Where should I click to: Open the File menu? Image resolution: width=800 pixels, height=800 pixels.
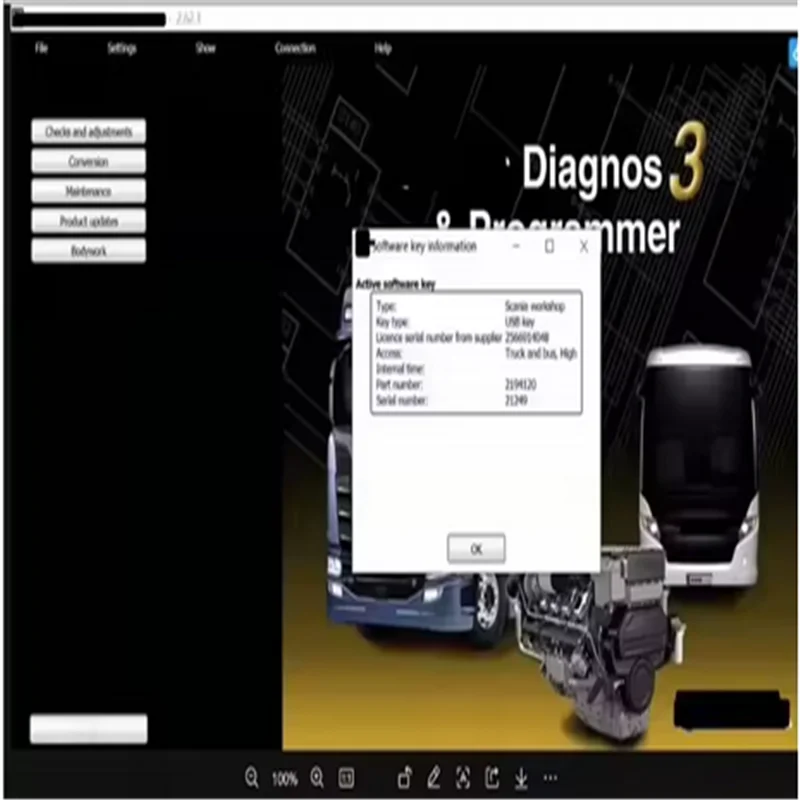(41, 48)
